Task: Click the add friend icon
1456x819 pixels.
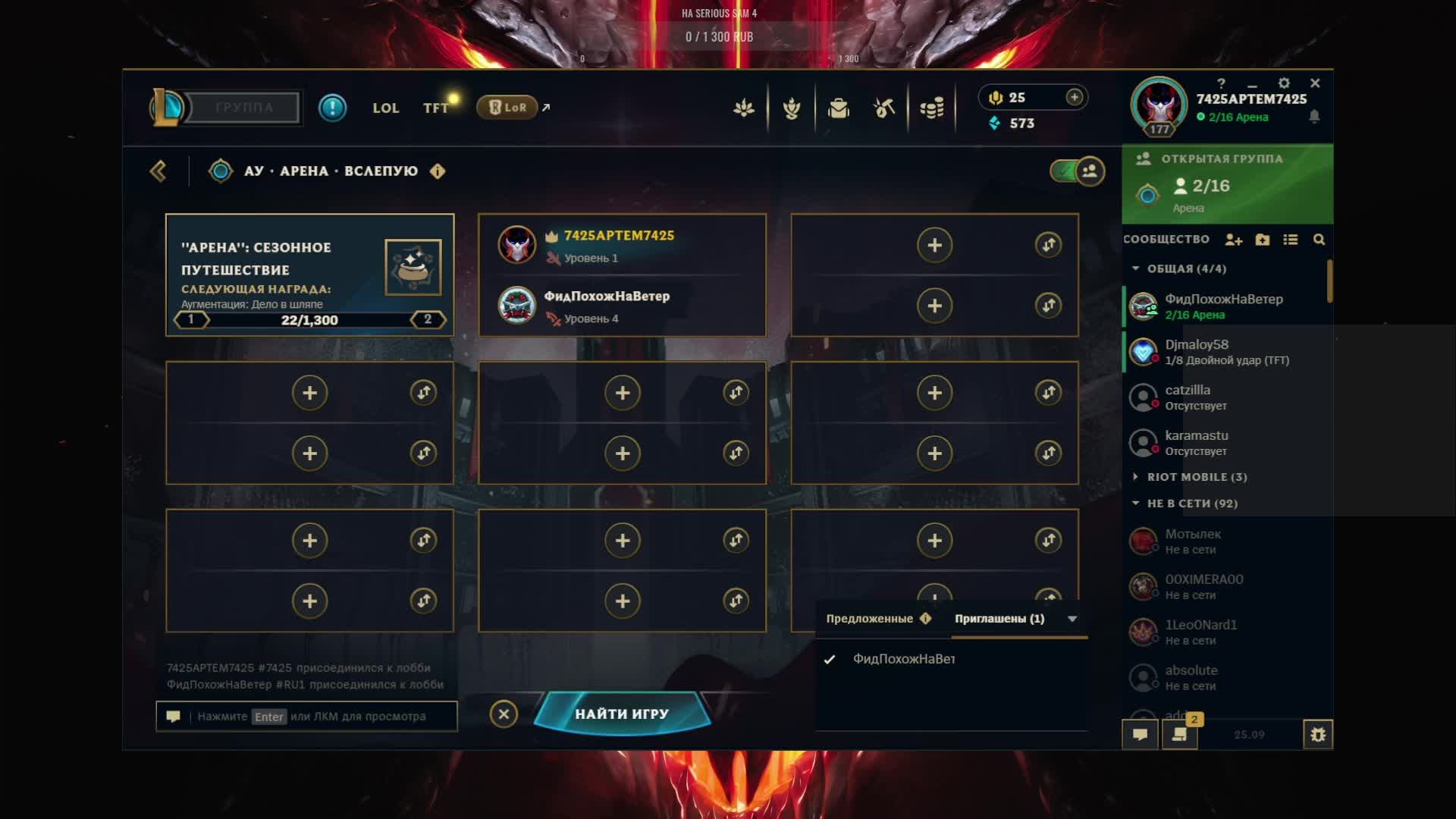Action: tap(1234, 240)
